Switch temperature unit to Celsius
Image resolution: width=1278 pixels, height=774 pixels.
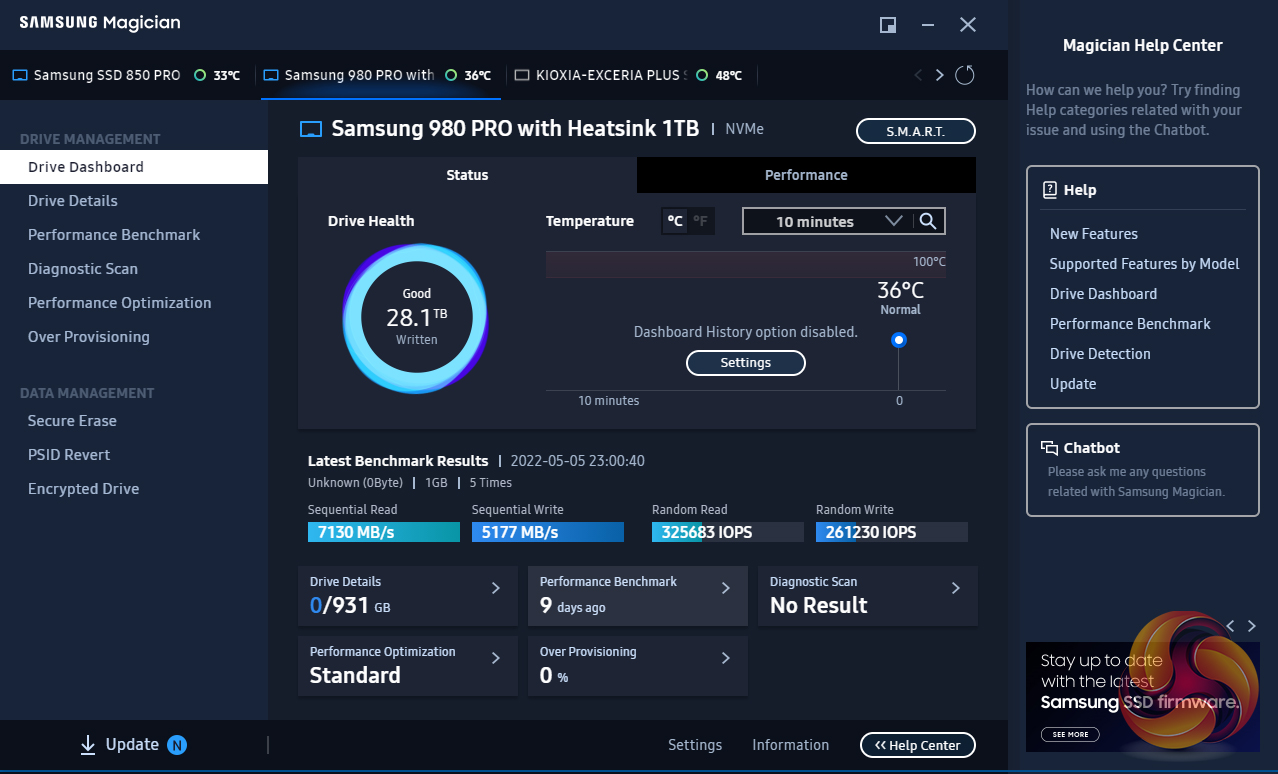pyautogui.click(x=676, y=221)
